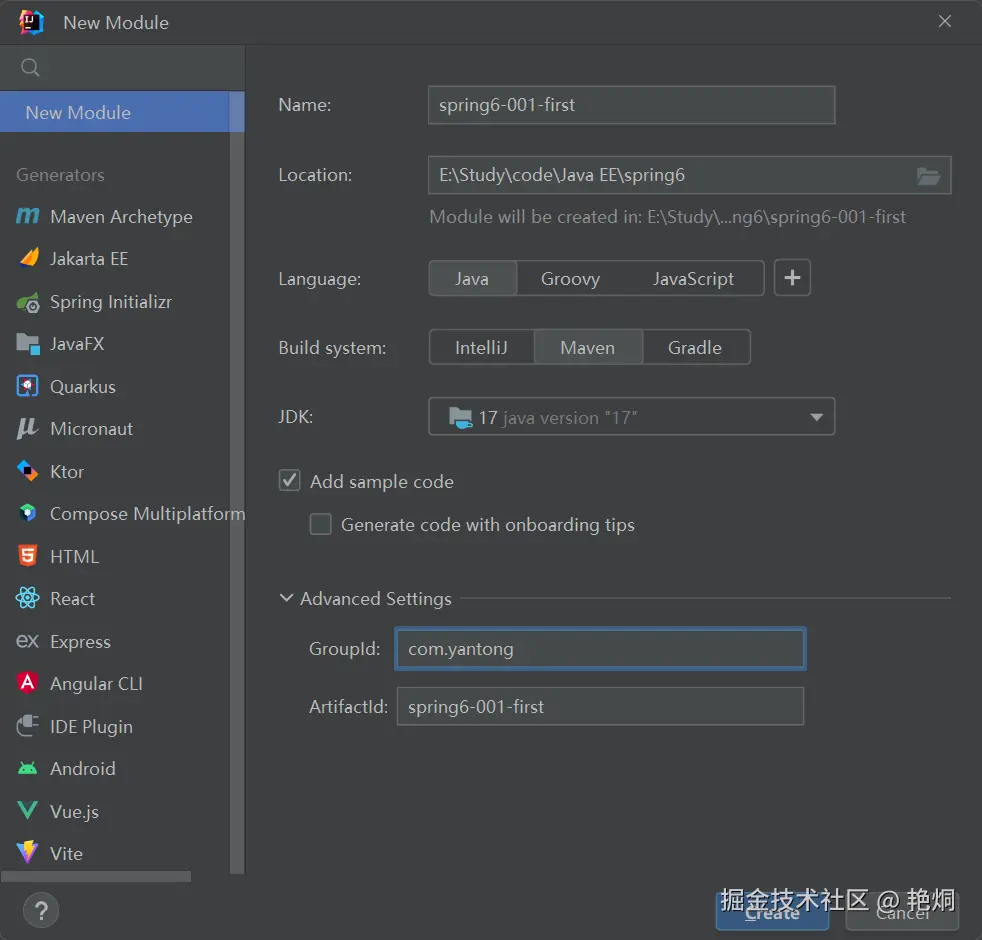The image size is (982, 940).
Task: Choose Gradle build system
Action: coord(695,348)
